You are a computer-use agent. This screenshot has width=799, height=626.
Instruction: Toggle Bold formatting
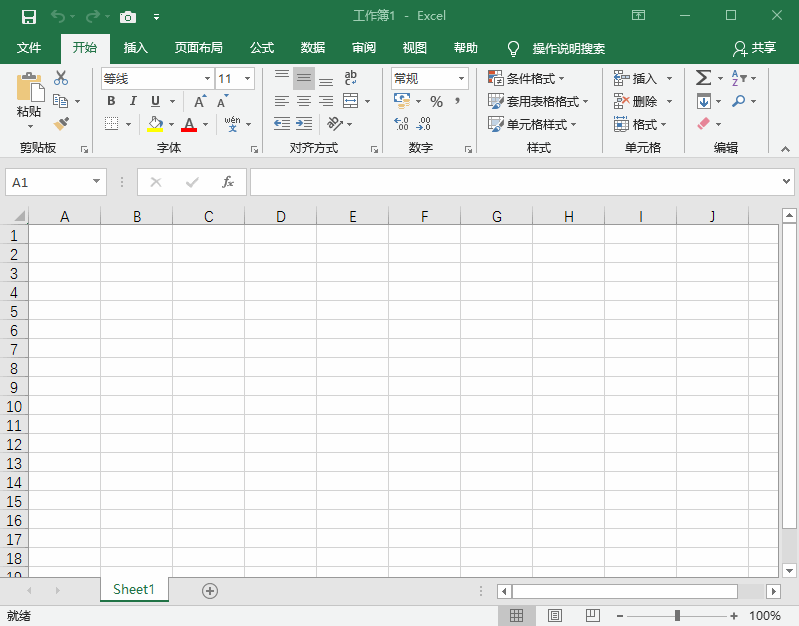111,101
